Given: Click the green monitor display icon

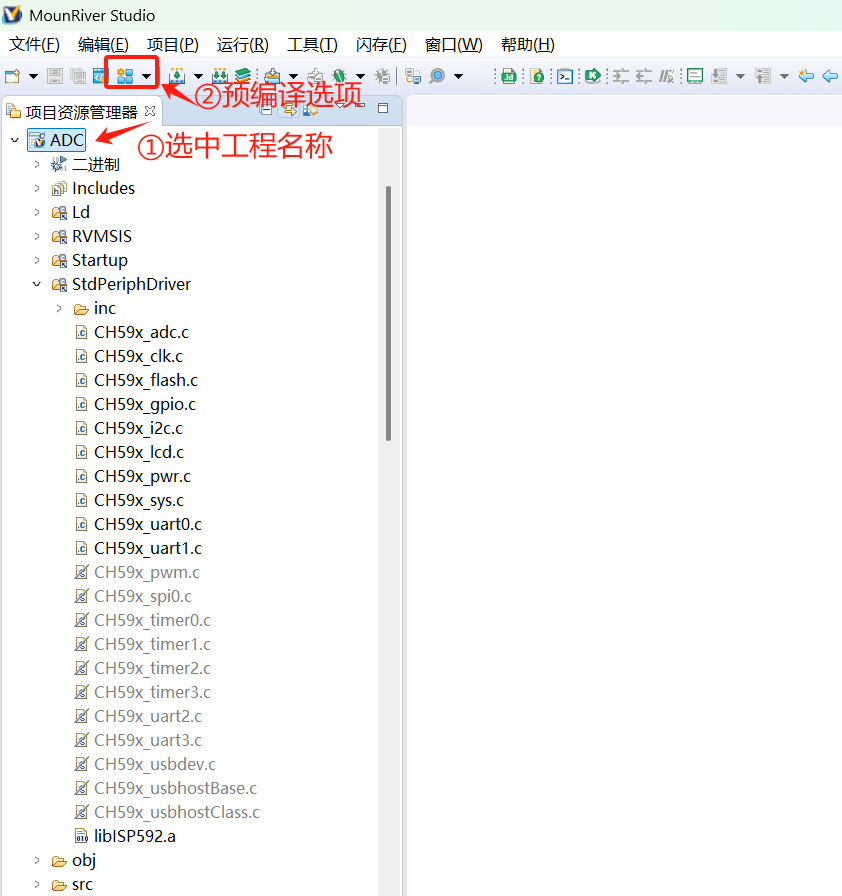Looking at the screenshot, I should (695, 76).
